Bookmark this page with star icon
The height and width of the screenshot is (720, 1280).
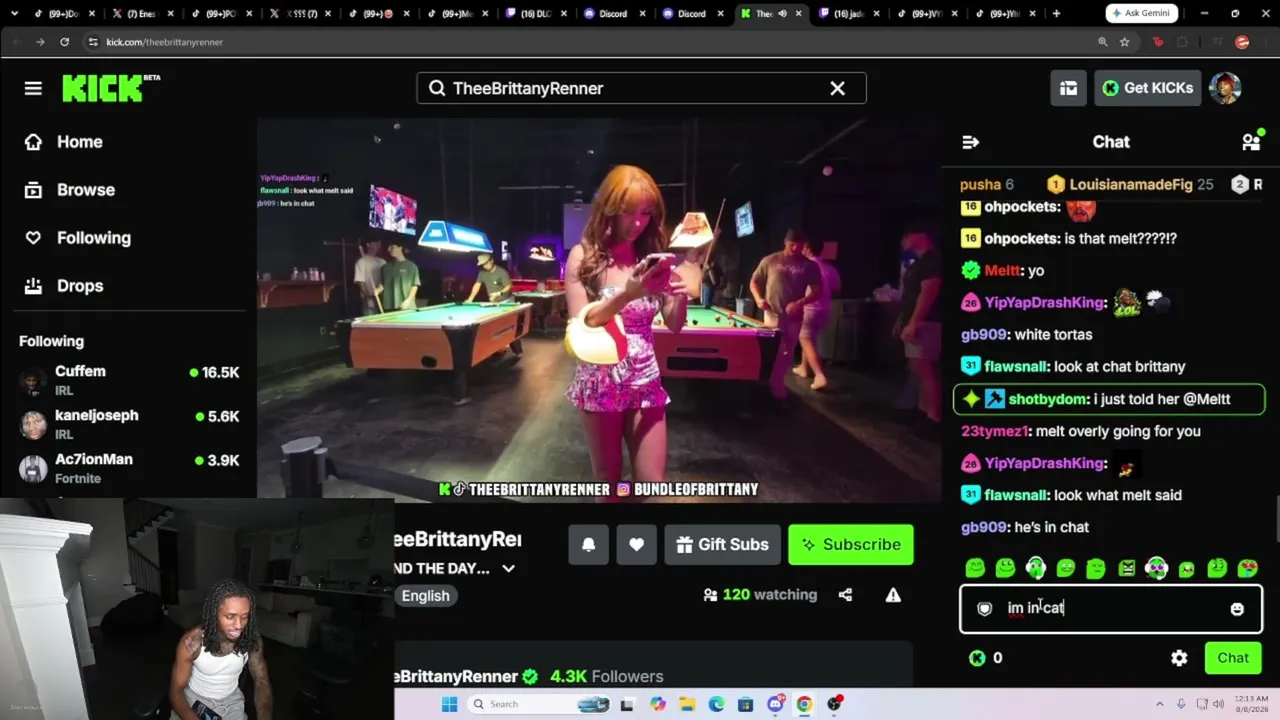coord(1124,42)
